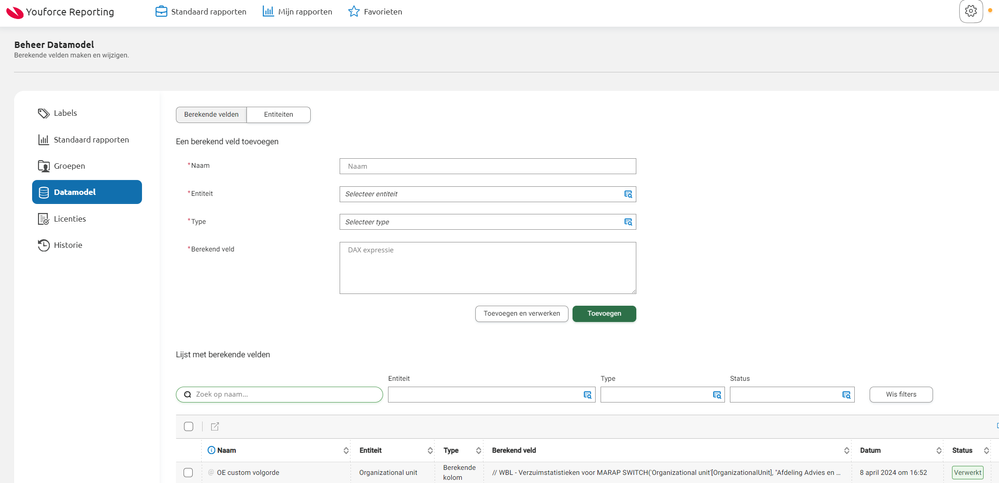Focus the DAX expressie text area
The width and height of the screenshot is (999, 483).
pos(488,268)
